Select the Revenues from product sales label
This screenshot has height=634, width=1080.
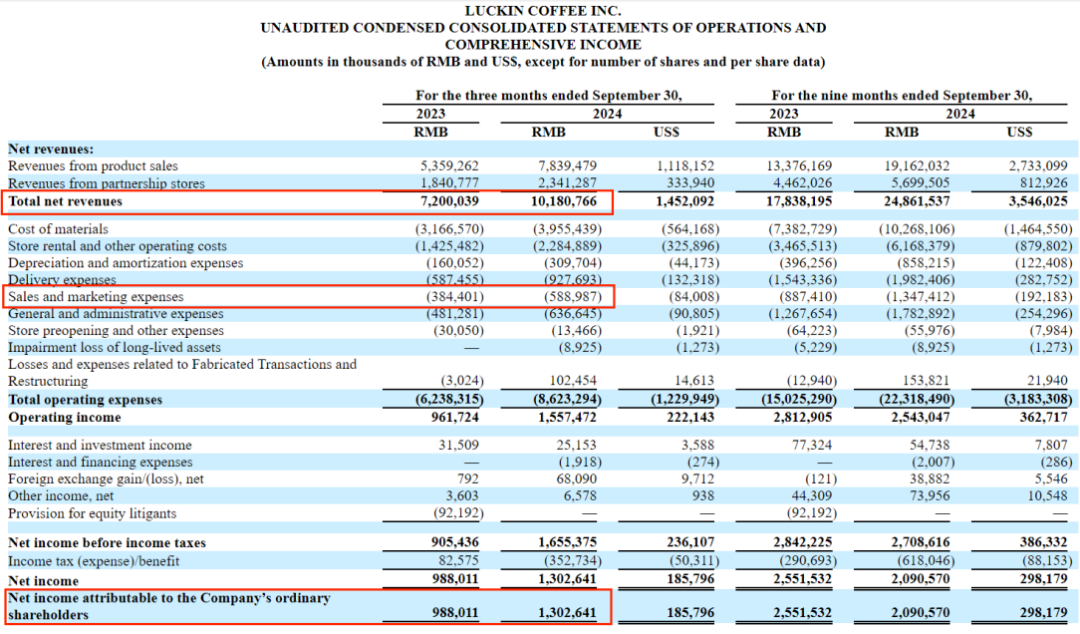tap(92, 166)
